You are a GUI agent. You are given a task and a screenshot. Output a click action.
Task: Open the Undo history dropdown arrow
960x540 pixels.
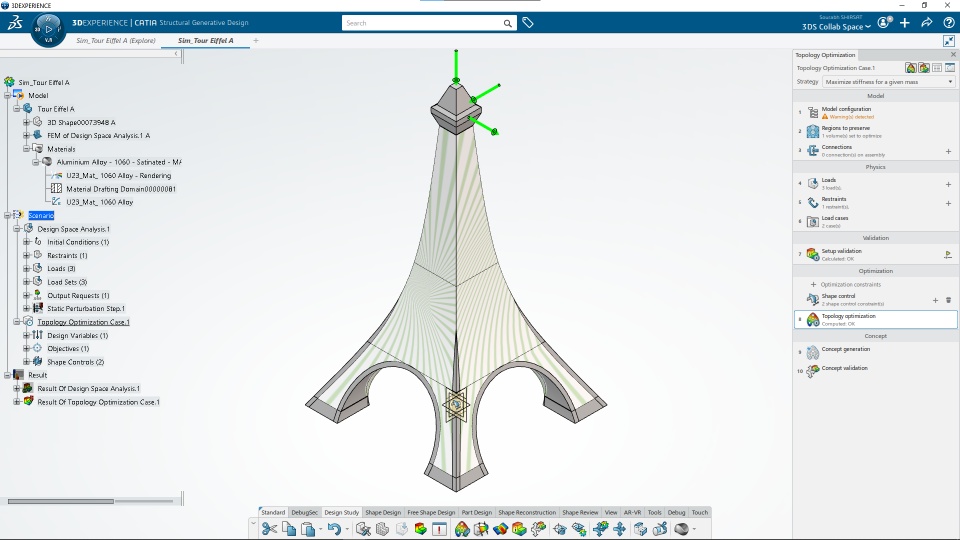pyautogui.click(x=347, y=530)
